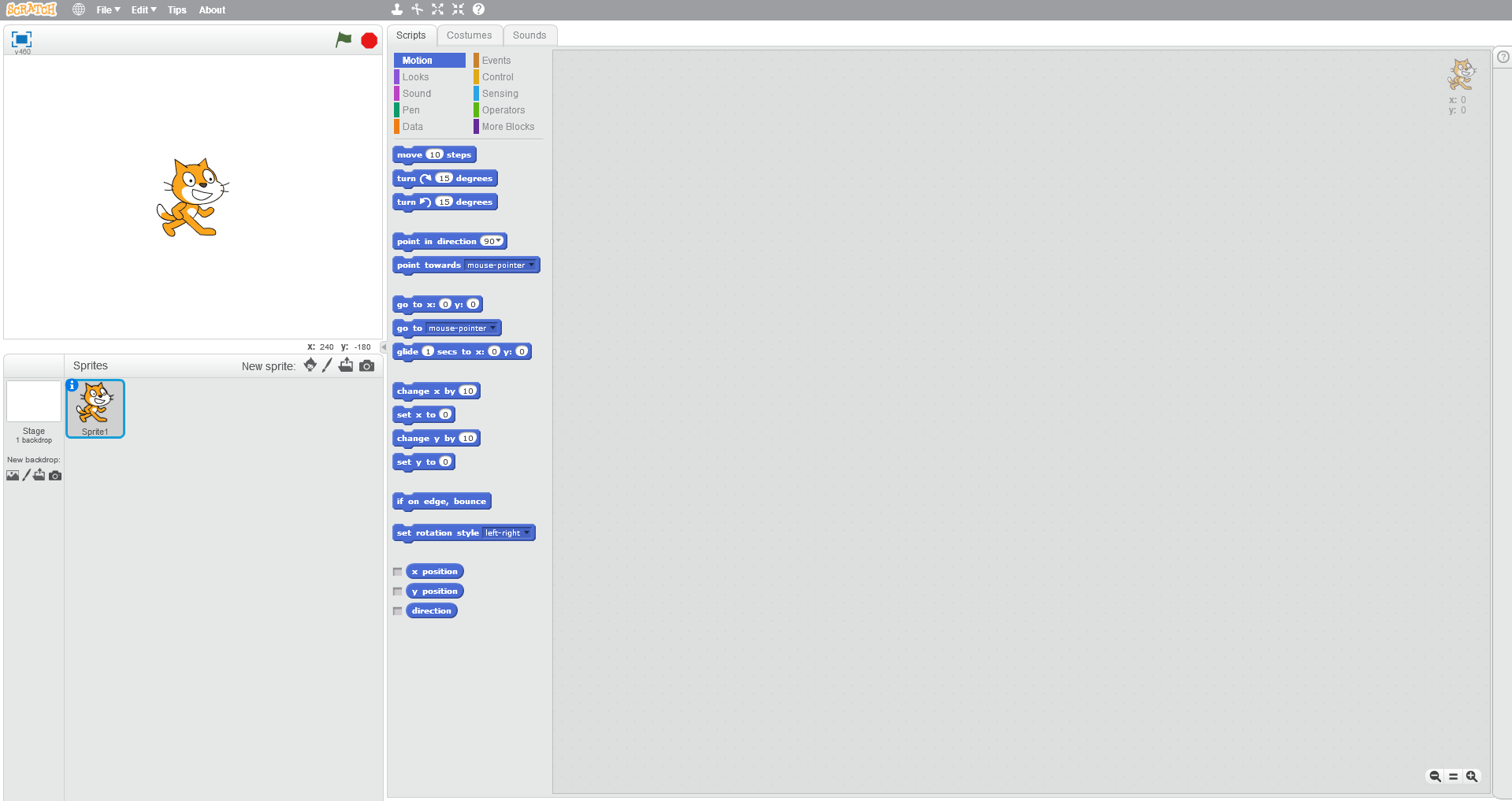Open the Operators block category
Image resolution: width=1512 pixels, height=801 pixels.
(503, 110)
